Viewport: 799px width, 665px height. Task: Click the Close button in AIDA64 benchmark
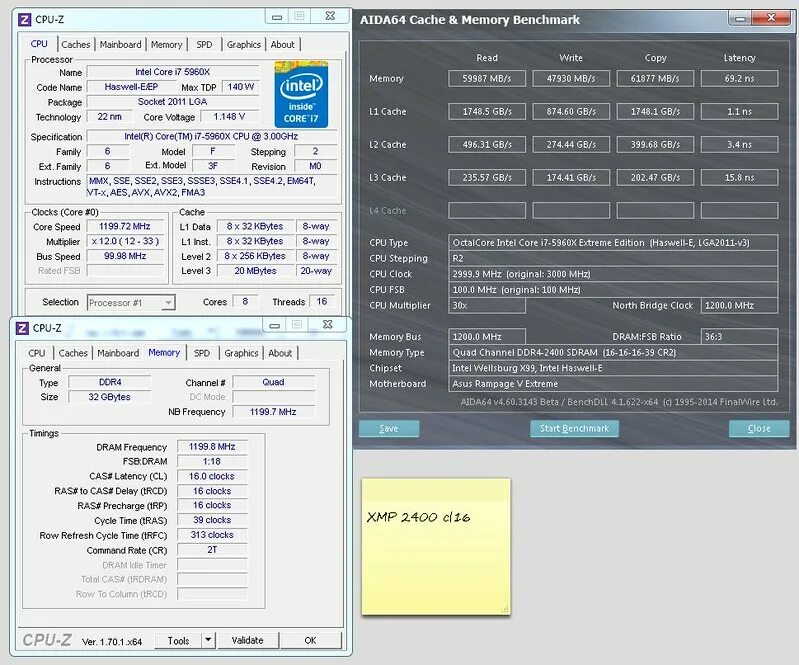click(759, 429)
